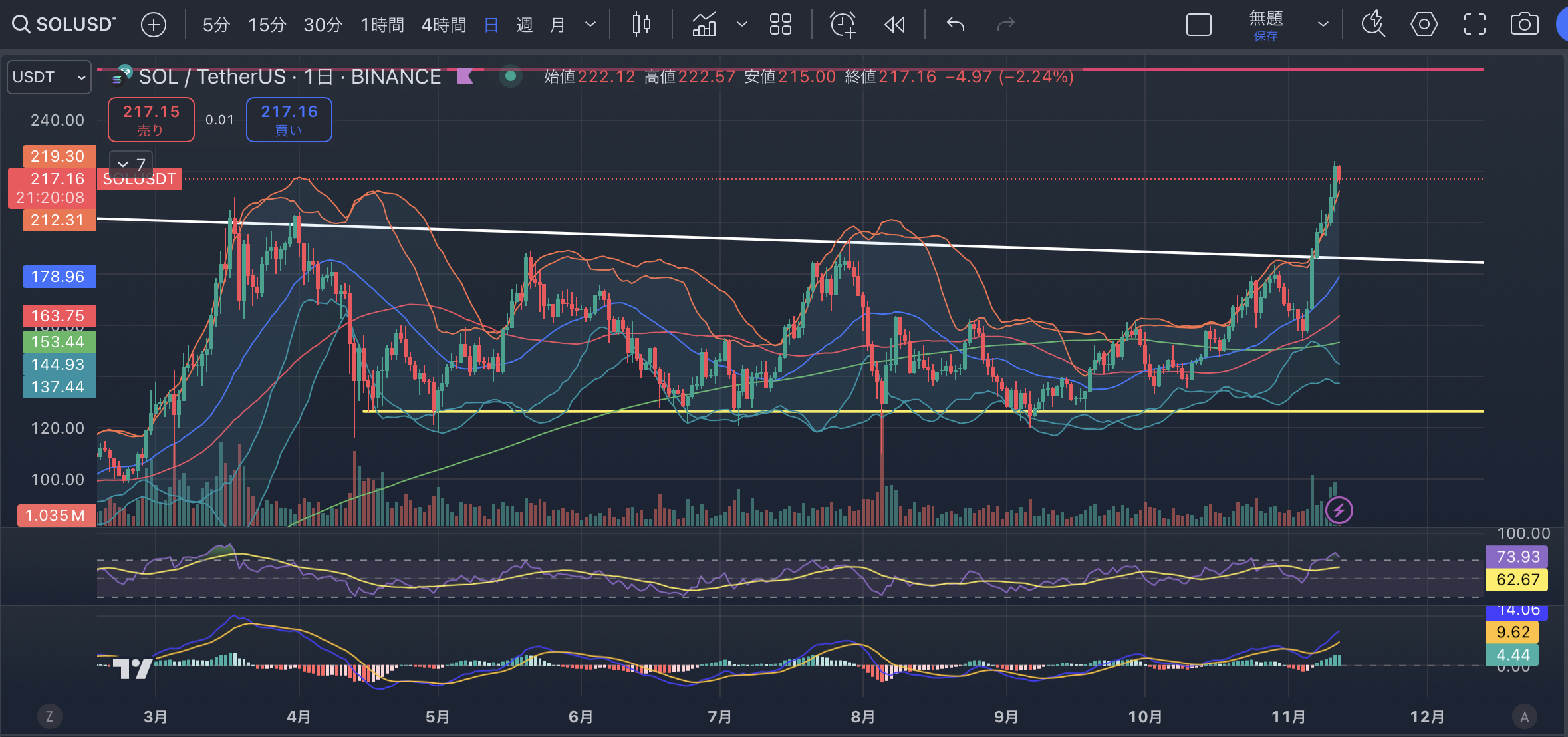
Task: Click the Solana symbol logo
Action: click(x=122, y=76)
